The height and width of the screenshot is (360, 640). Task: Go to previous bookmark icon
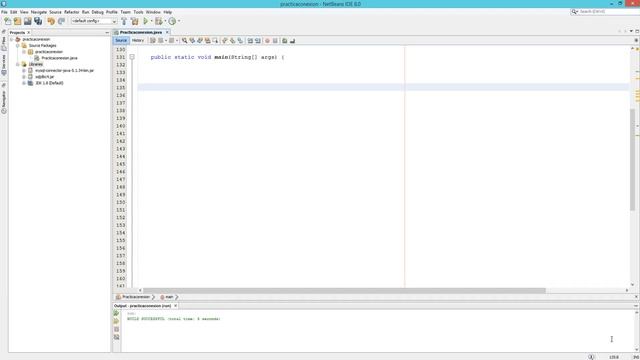[x=224, y=40]
